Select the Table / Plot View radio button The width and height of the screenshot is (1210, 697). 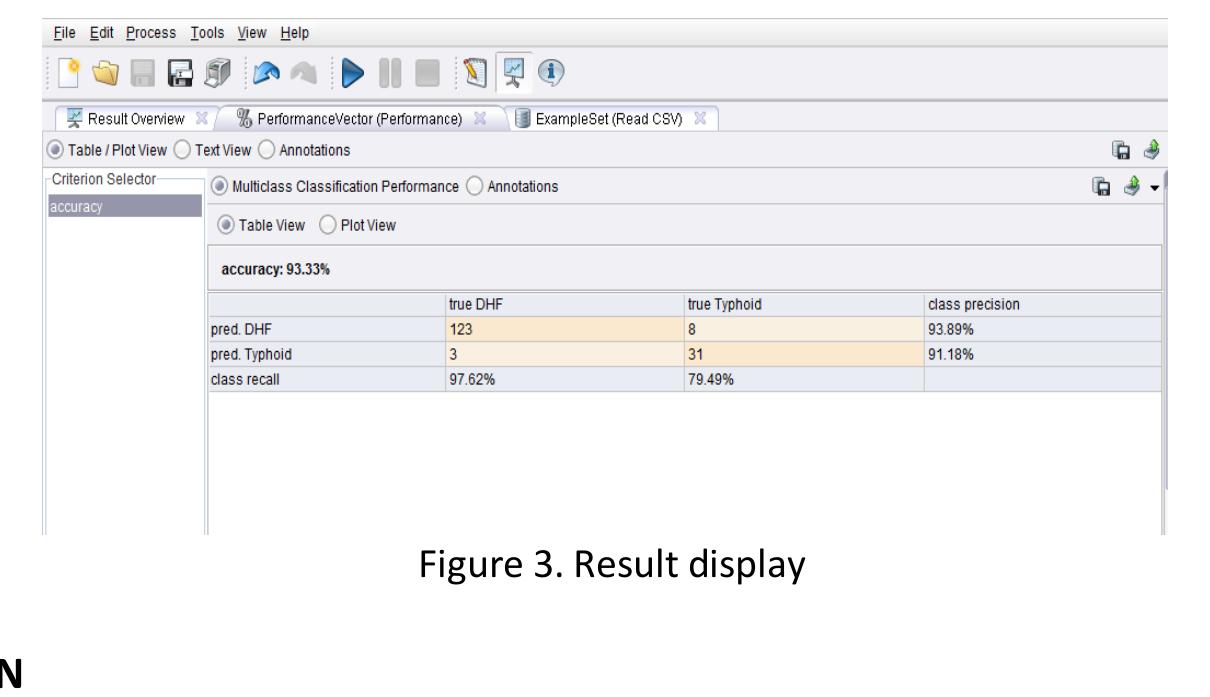(x=57, y=151)
